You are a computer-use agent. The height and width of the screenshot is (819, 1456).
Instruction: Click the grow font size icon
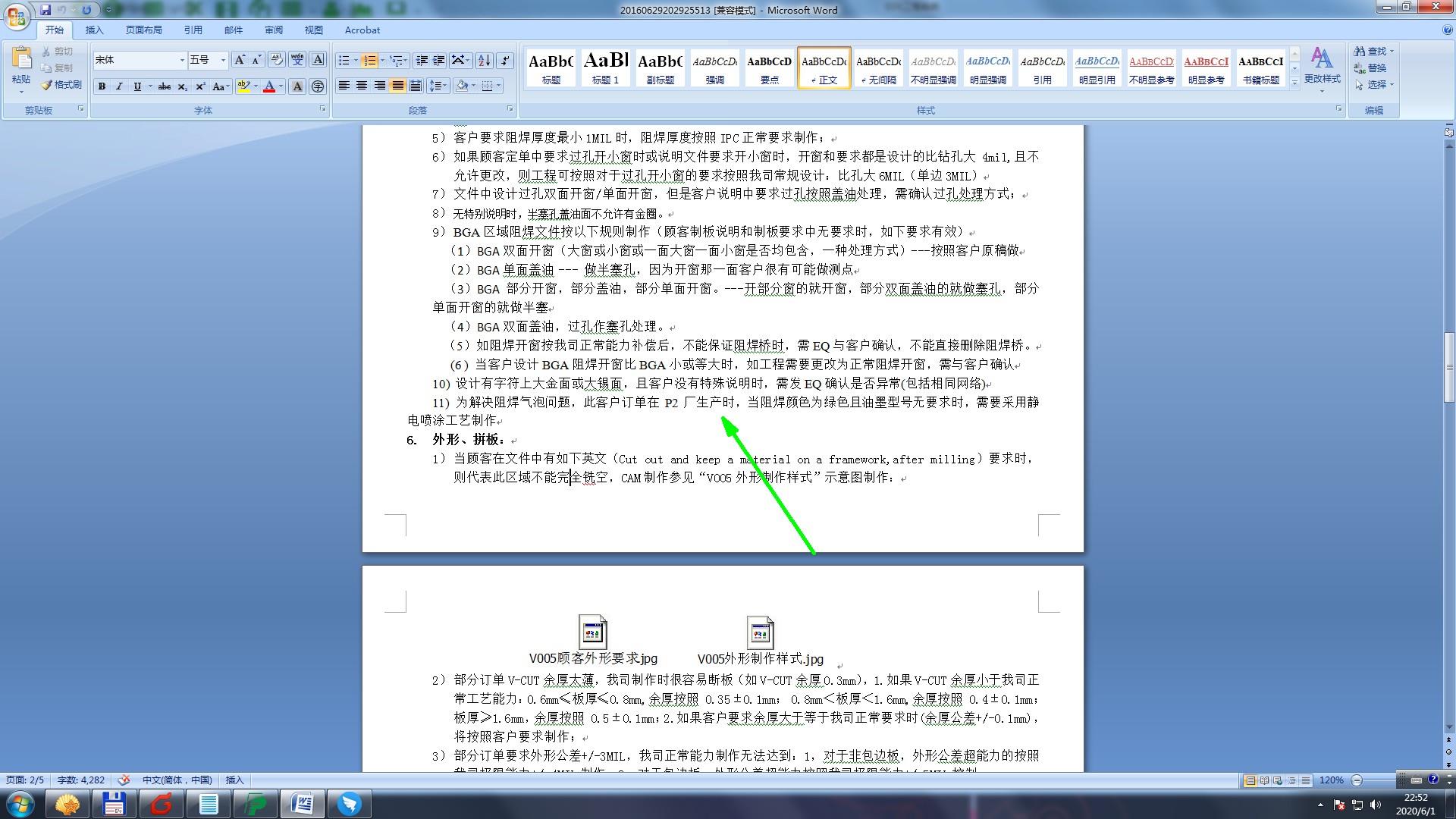240,60
